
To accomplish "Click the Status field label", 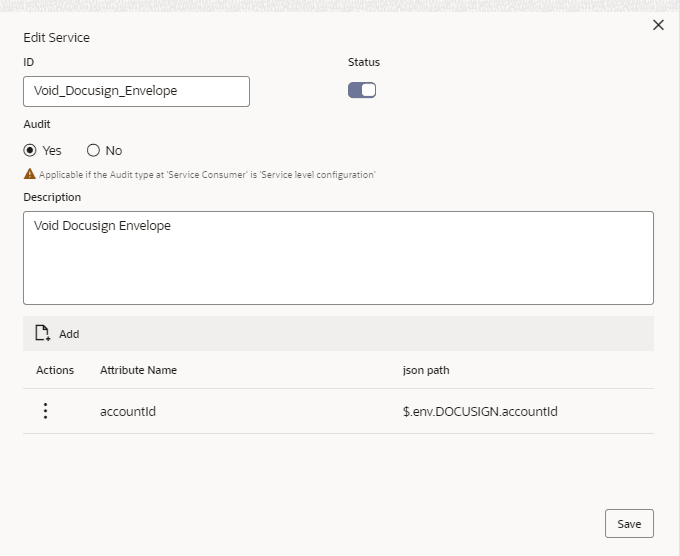I will click(364, 62).
